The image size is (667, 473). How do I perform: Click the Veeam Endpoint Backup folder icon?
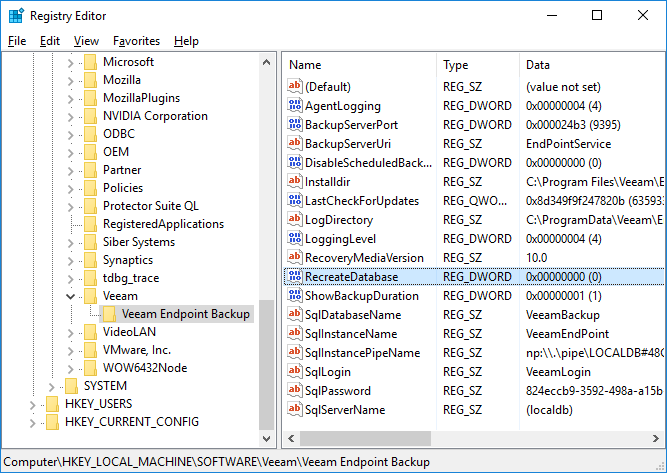coord(109,314)
